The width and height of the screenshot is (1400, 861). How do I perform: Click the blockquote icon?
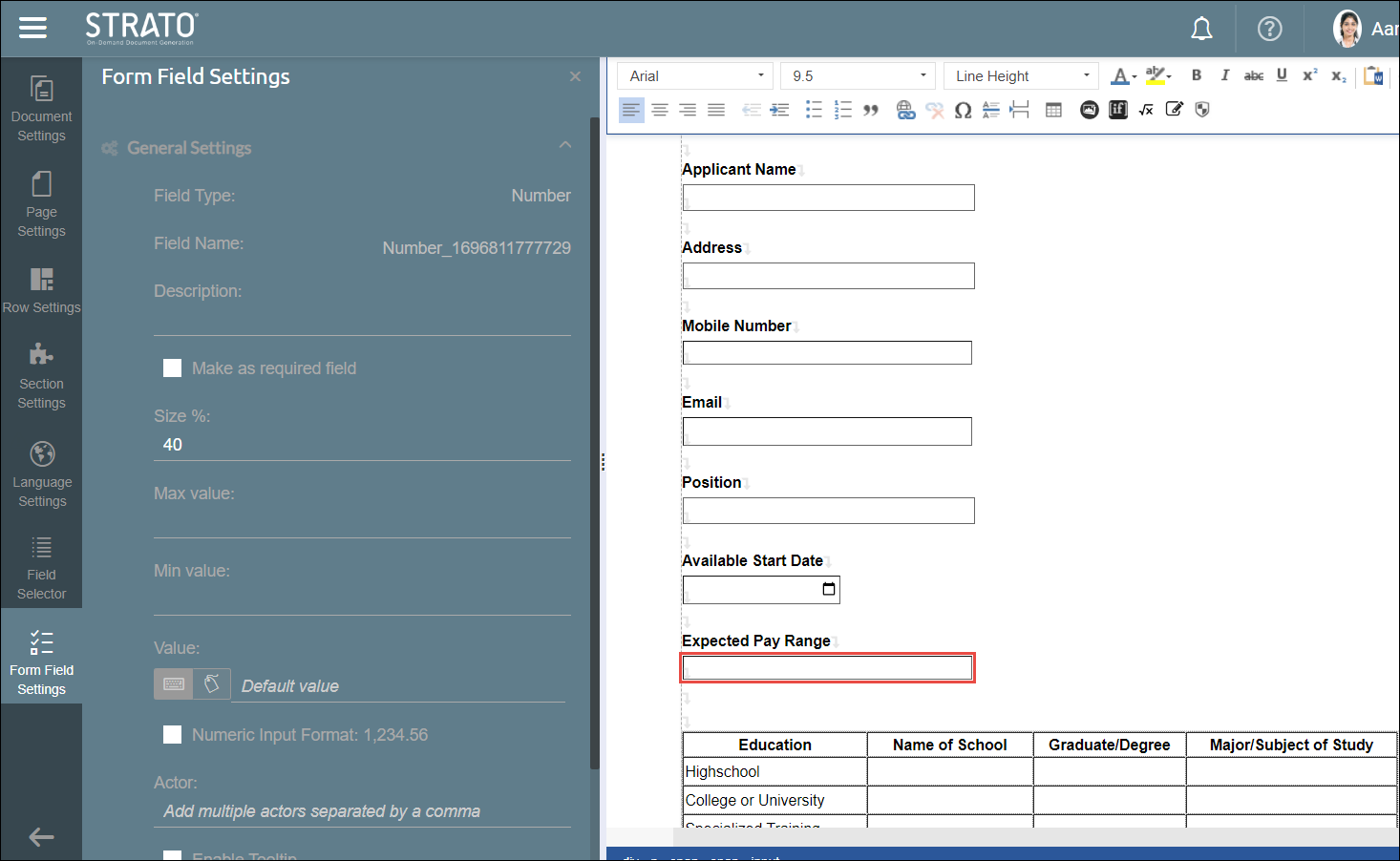871,111
